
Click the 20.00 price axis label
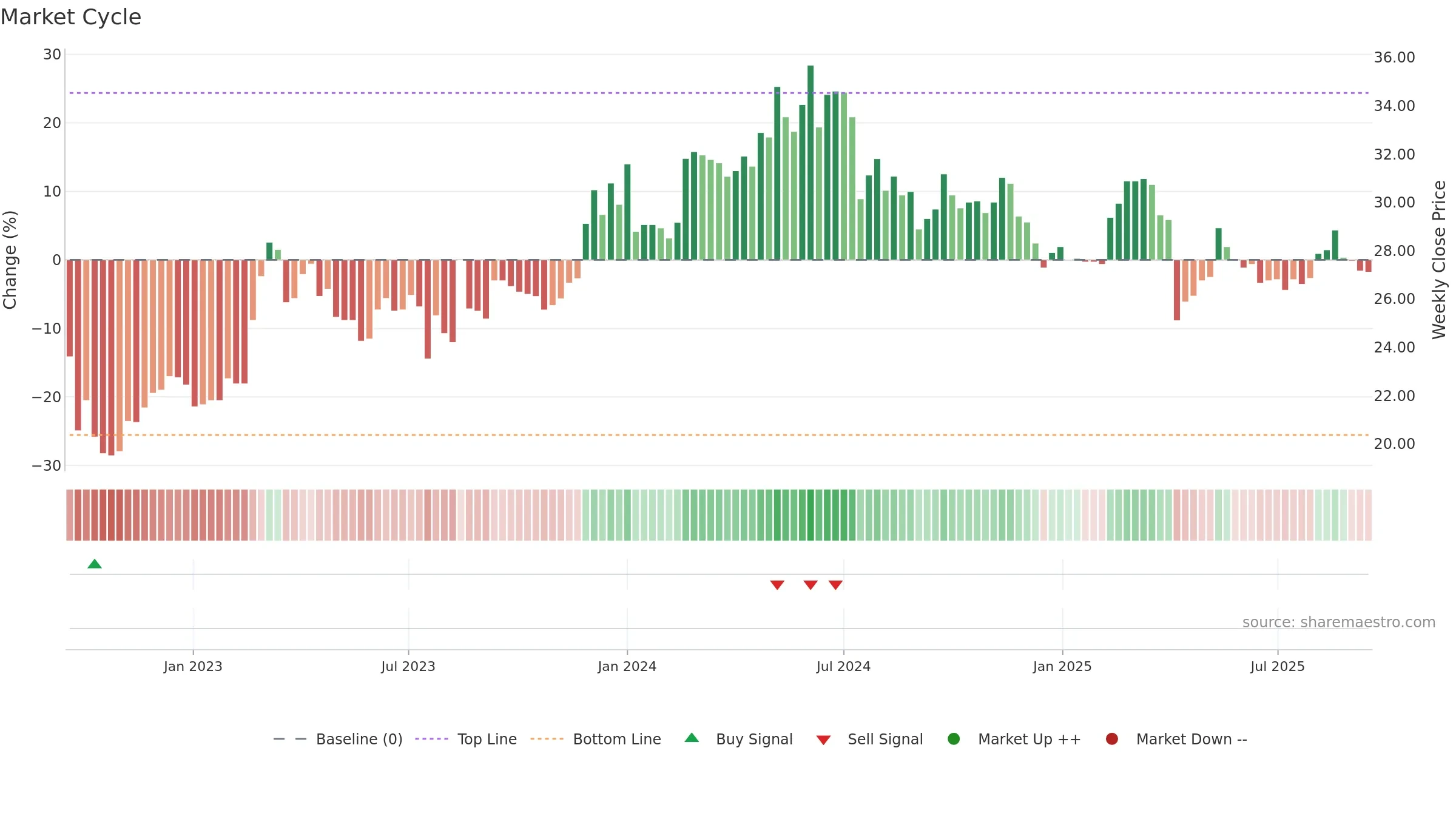pos(1394,444)
